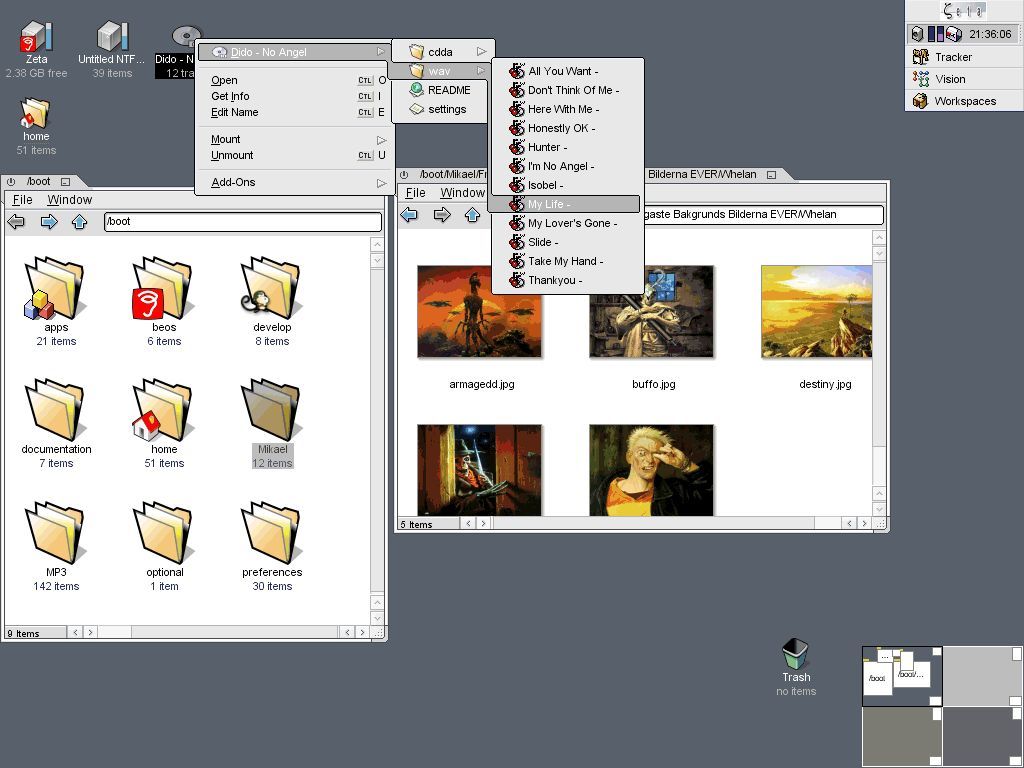The width and height of the screenshot is (1024, 768).
Task: Open the Zeta disk volume icon
Action: [36, 38]
